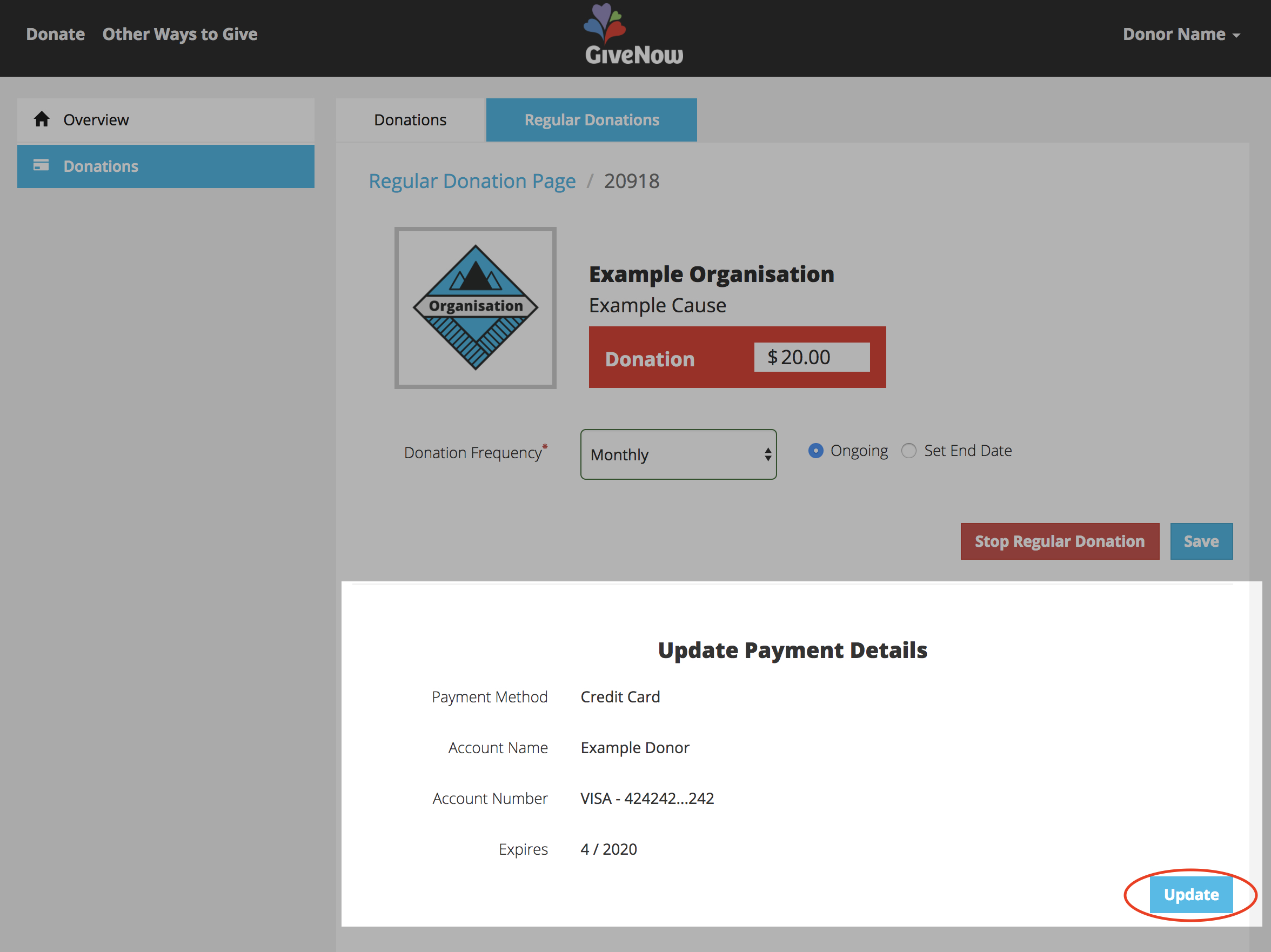Click the Example Cause text
The width and height of the screenshot is (1271, 952).
point(657,306)
